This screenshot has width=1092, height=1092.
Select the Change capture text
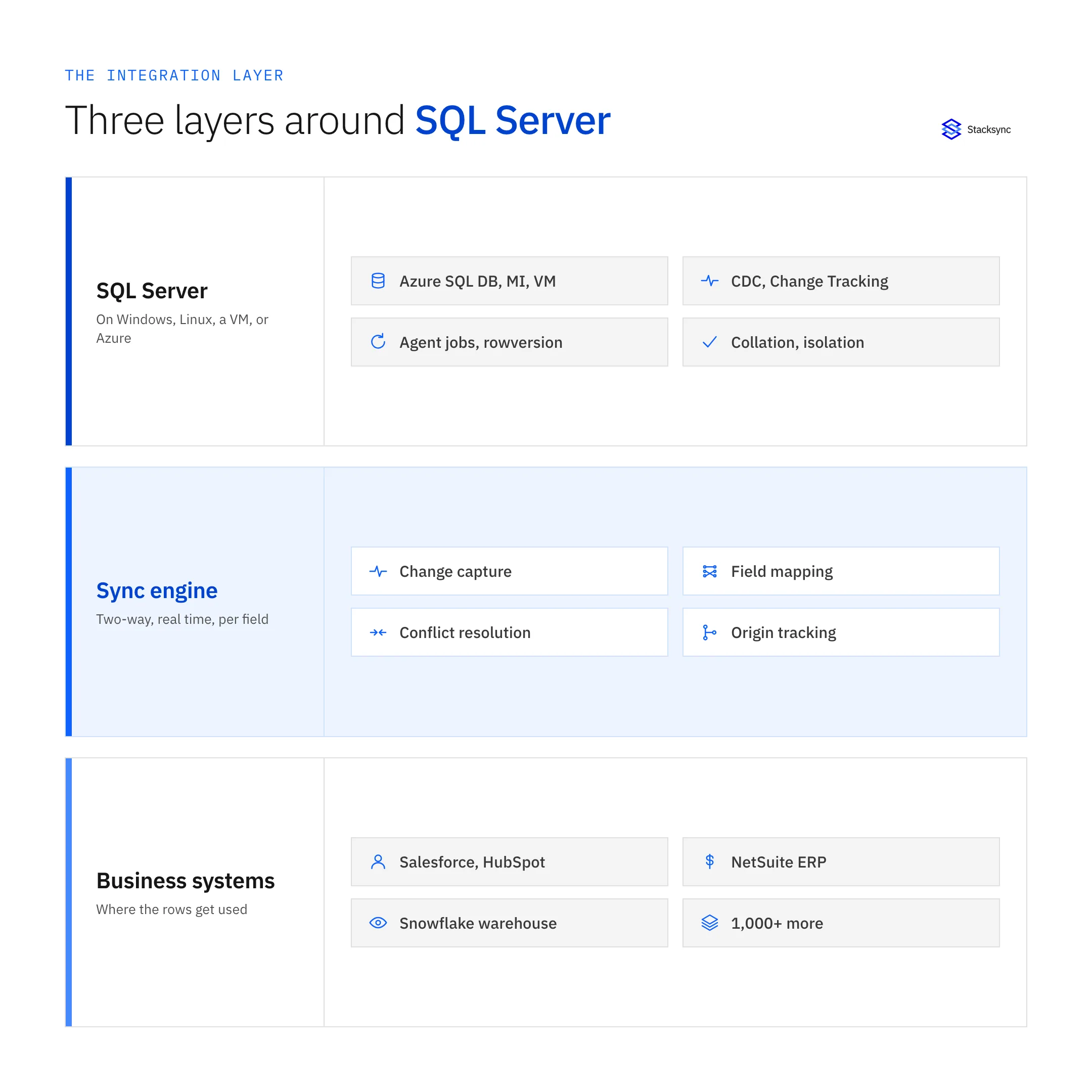456,572
